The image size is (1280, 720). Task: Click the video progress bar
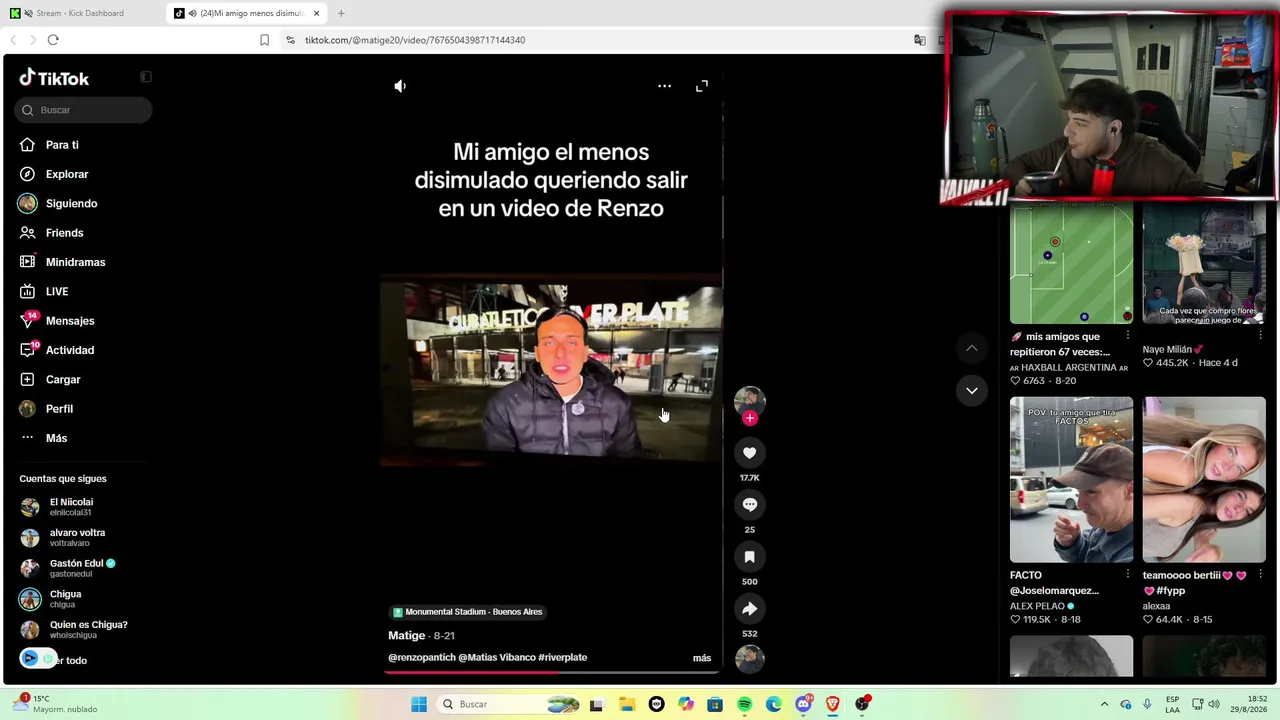coord(551,672)
